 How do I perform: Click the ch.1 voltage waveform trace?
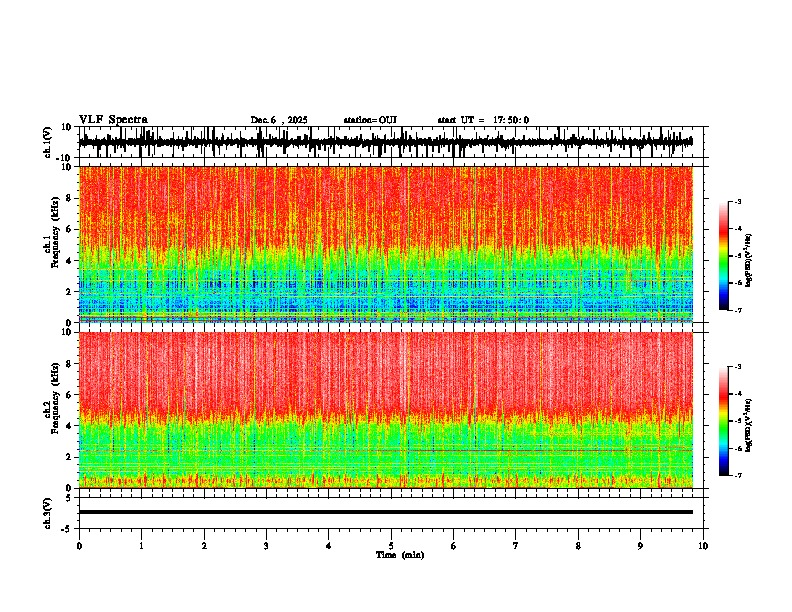(386, 142)
